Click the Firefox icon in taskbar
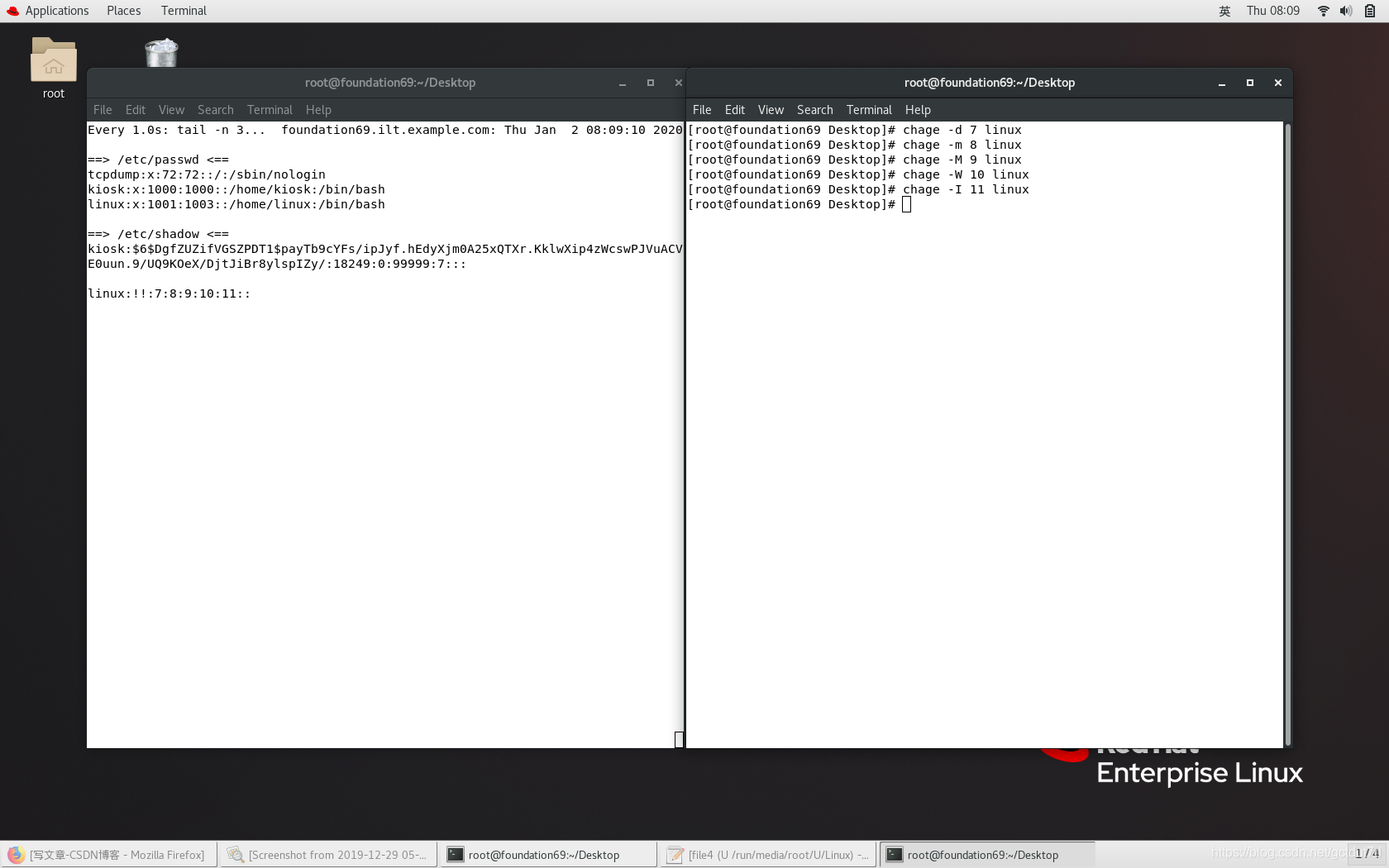Viewport: 1389px width, 868px height. 16,855
